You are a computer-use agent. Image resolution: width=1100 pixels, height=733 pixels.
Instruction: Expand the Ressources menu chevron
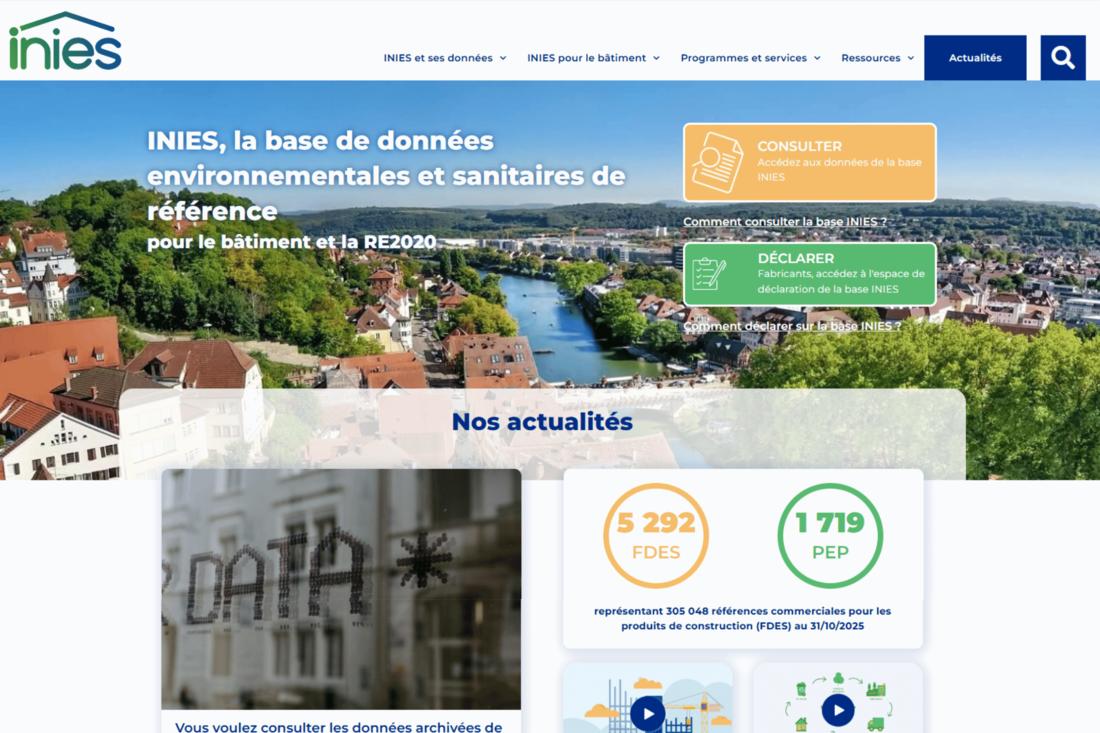[x=911, y=58]
